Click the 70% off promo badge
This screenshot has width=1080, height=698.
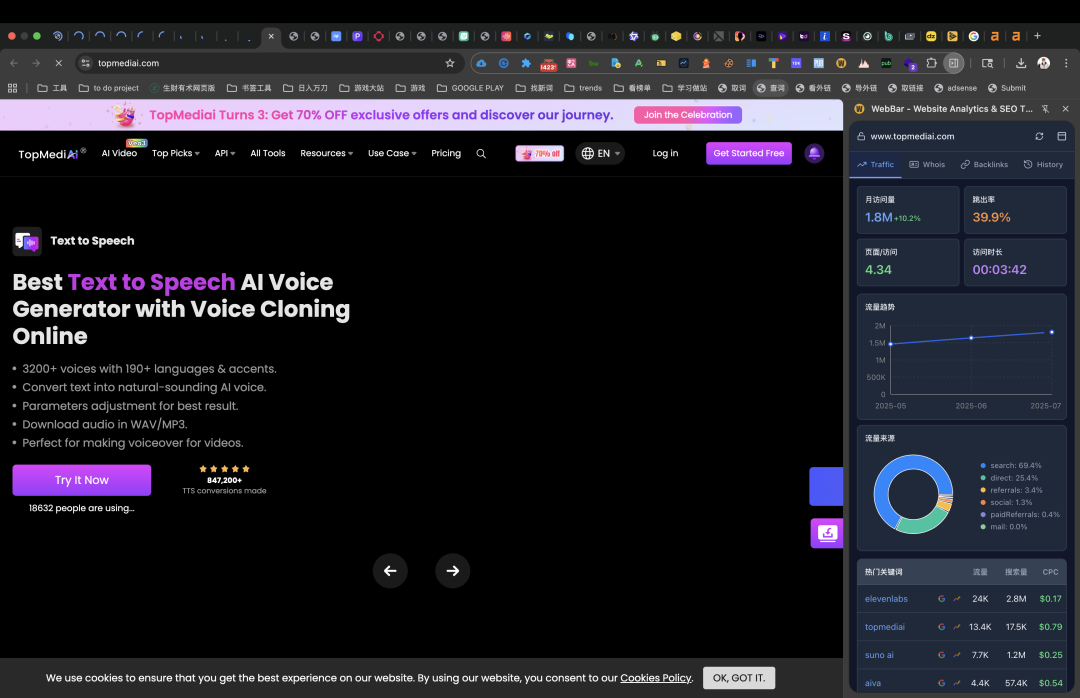pos(539,154)
